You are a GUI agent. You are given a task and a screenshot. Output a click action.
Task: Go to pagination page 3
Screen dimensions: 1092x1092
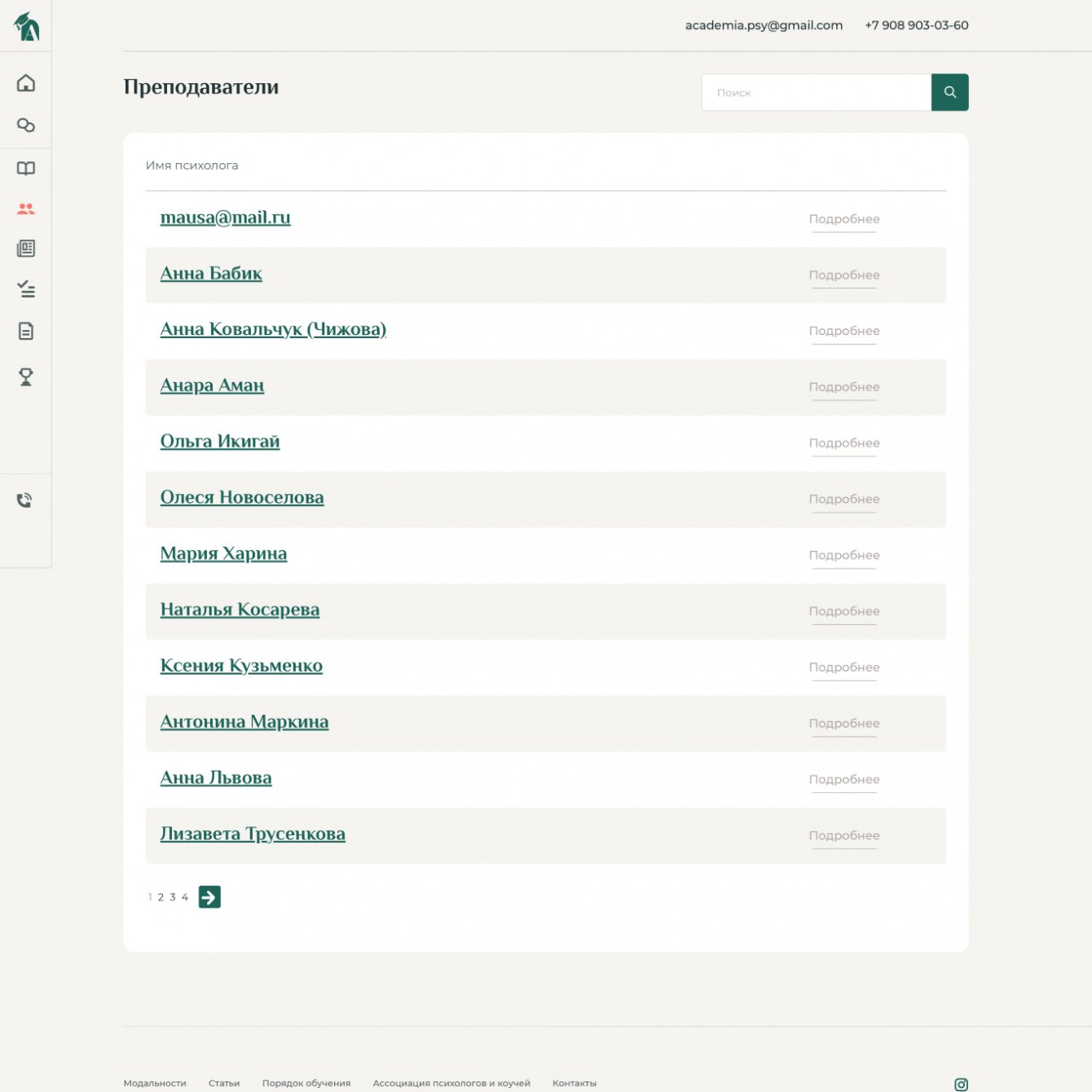click(x=173, y=897)
